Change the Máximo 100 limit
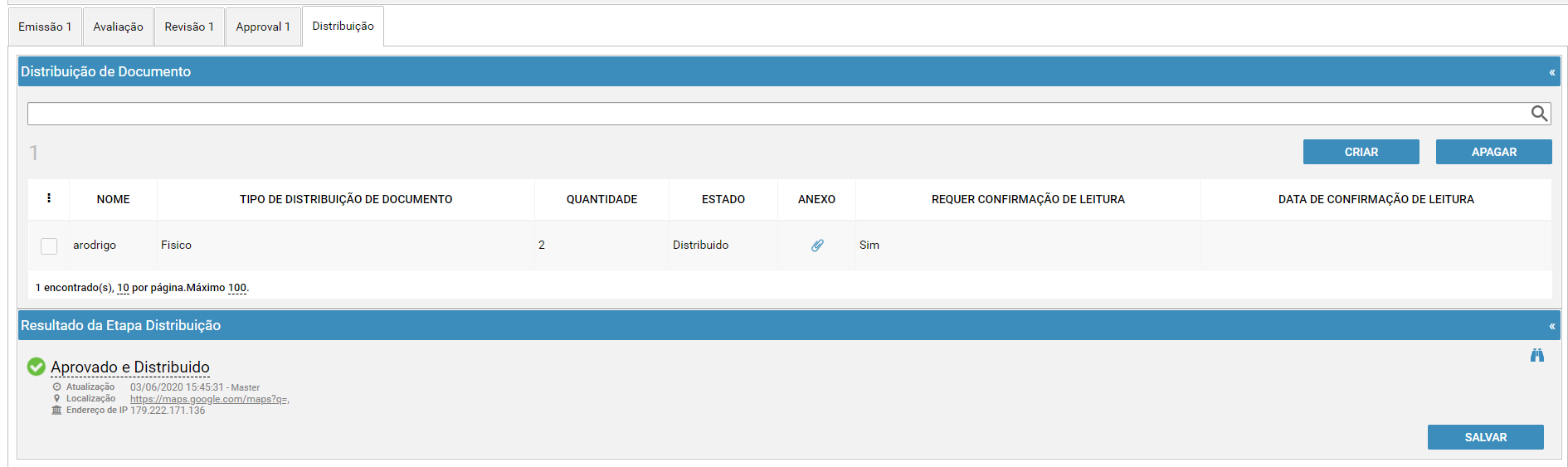Image resolution: width=1568 pixels, height=467 pixels. [237, 288]
